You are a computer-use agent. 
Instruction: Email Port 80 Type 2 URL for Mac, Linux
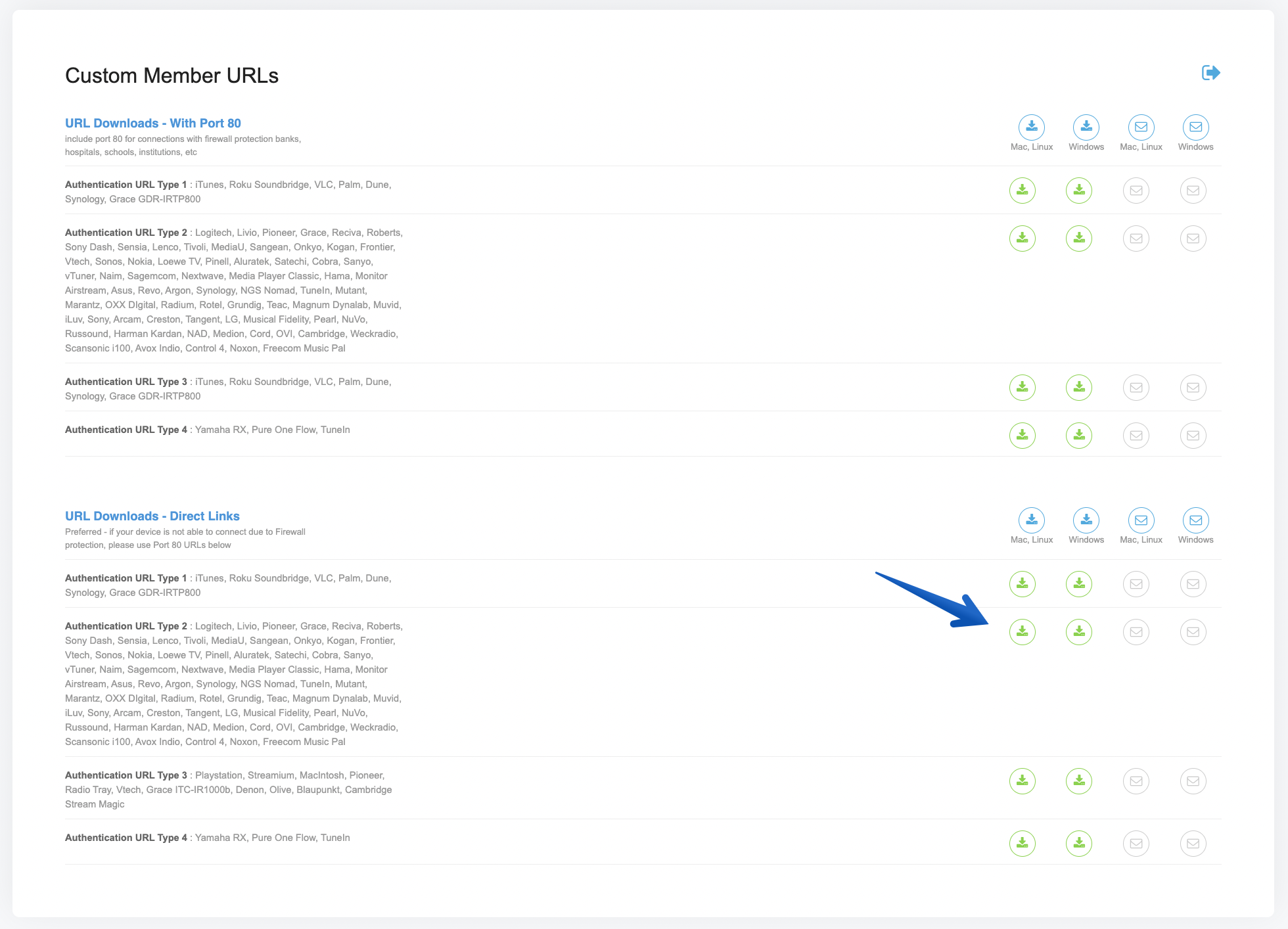tap(1136, 238)
